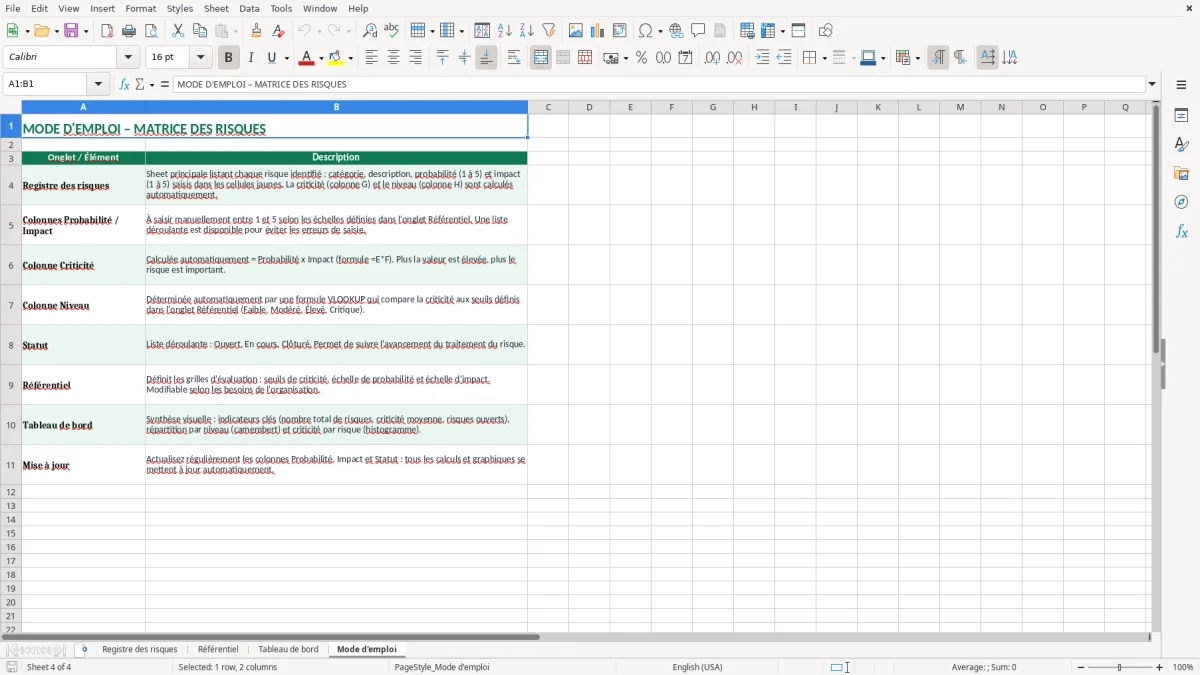Screen dimensions: 1200x675
Task: Open the Borders dropdown arrow
Action: tap(824, 58)
